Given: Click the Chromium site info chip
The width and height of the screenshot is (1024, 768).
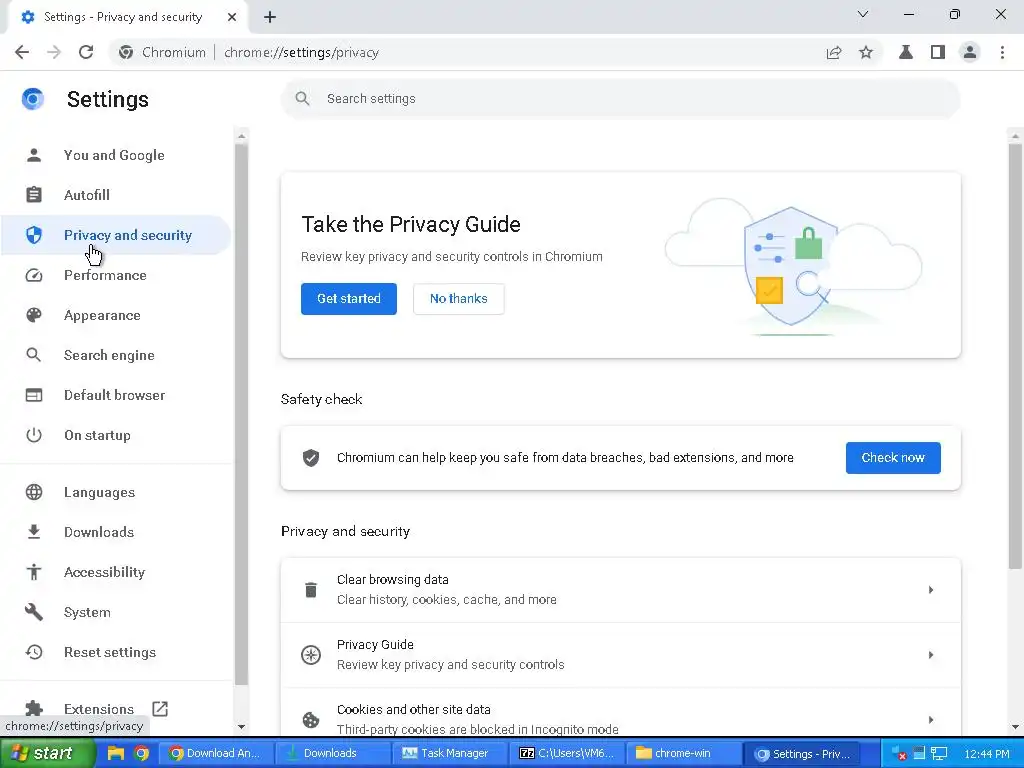Looking at the screenshot, I should pos(163,52).
